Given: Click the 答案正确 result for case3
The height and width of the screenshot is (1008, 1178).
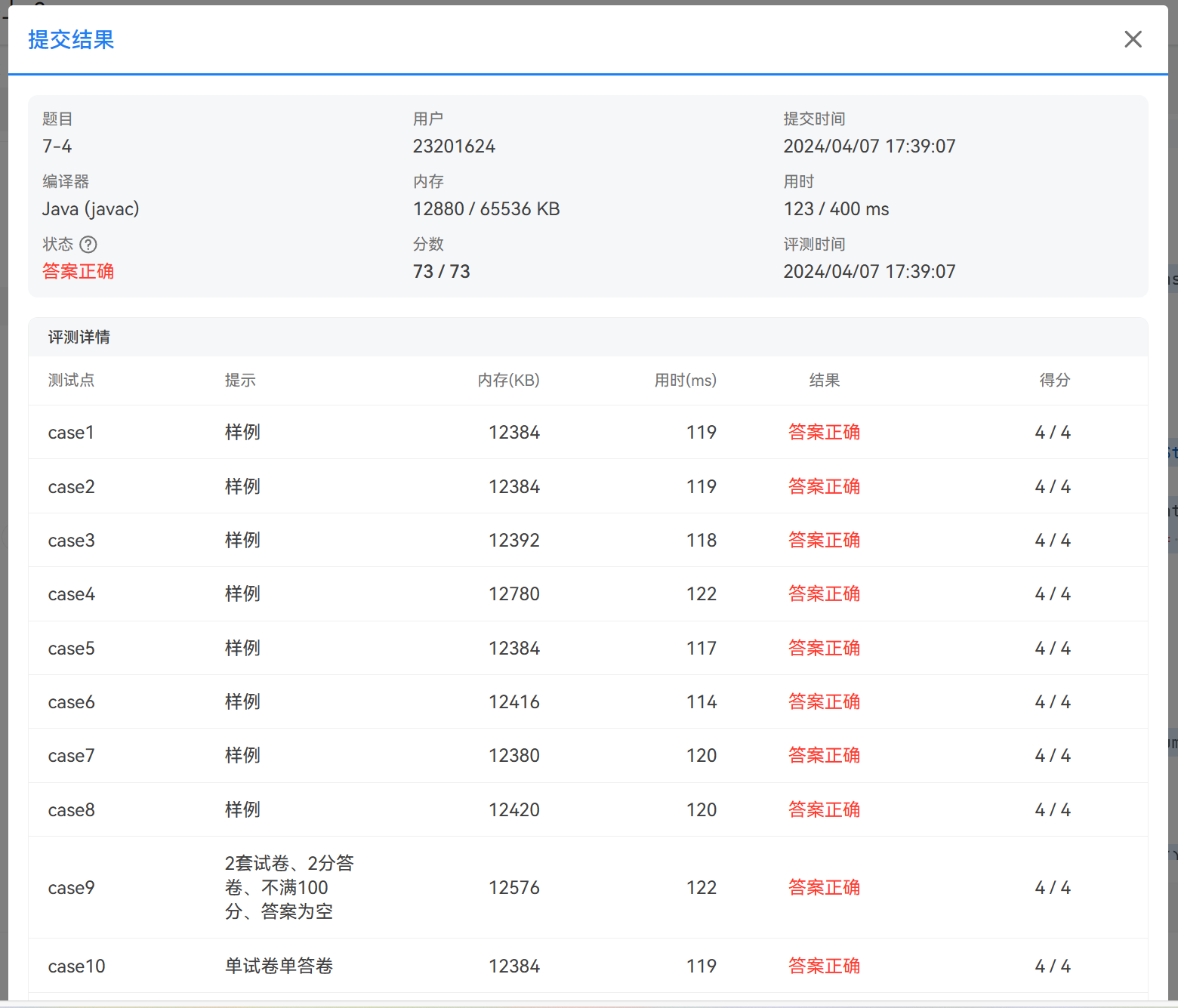Looking at the screenshot, I should [824, 541].
